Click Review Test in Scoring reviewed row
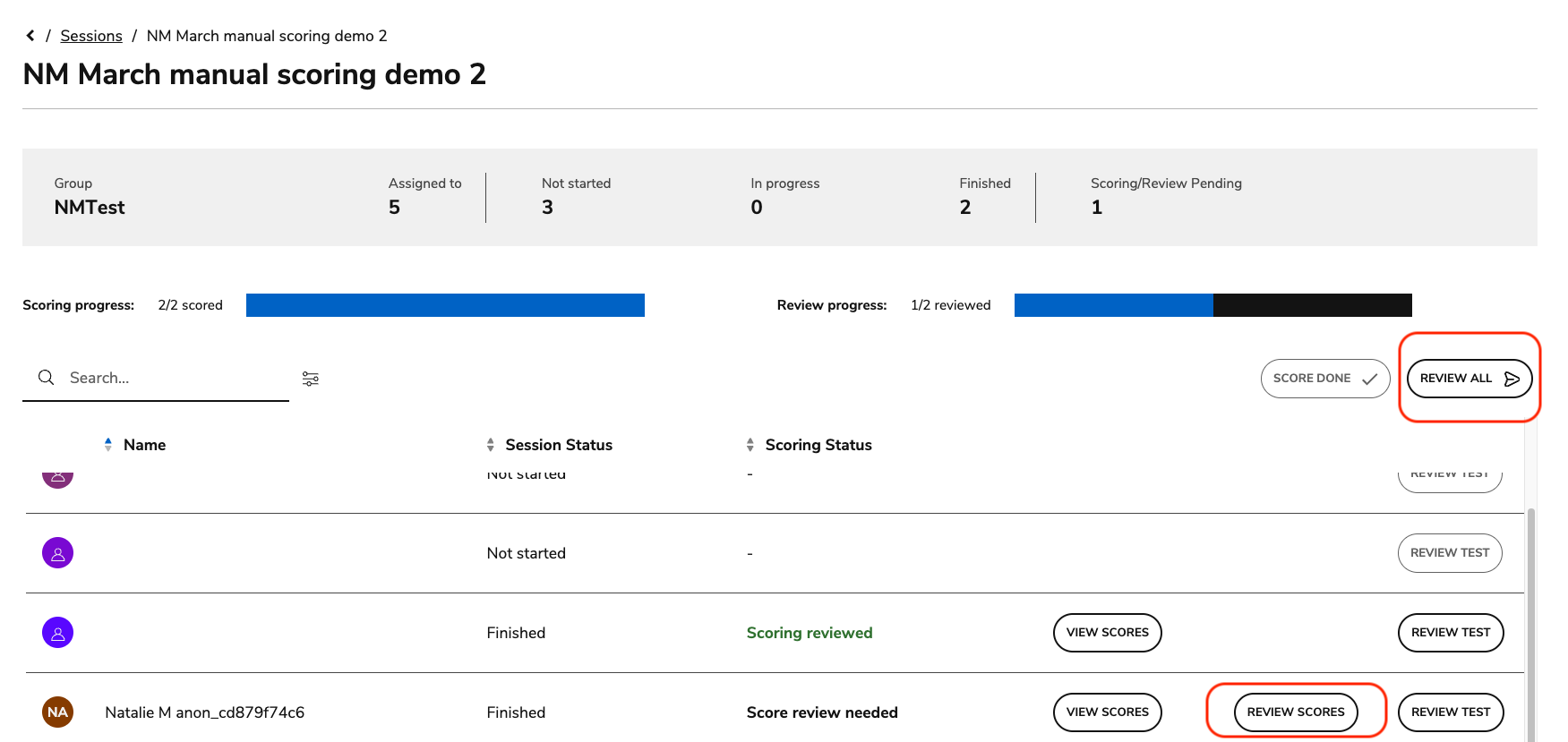This screenshot has height=742, width=1568. pyautogui.click(x=1450, y=633)
